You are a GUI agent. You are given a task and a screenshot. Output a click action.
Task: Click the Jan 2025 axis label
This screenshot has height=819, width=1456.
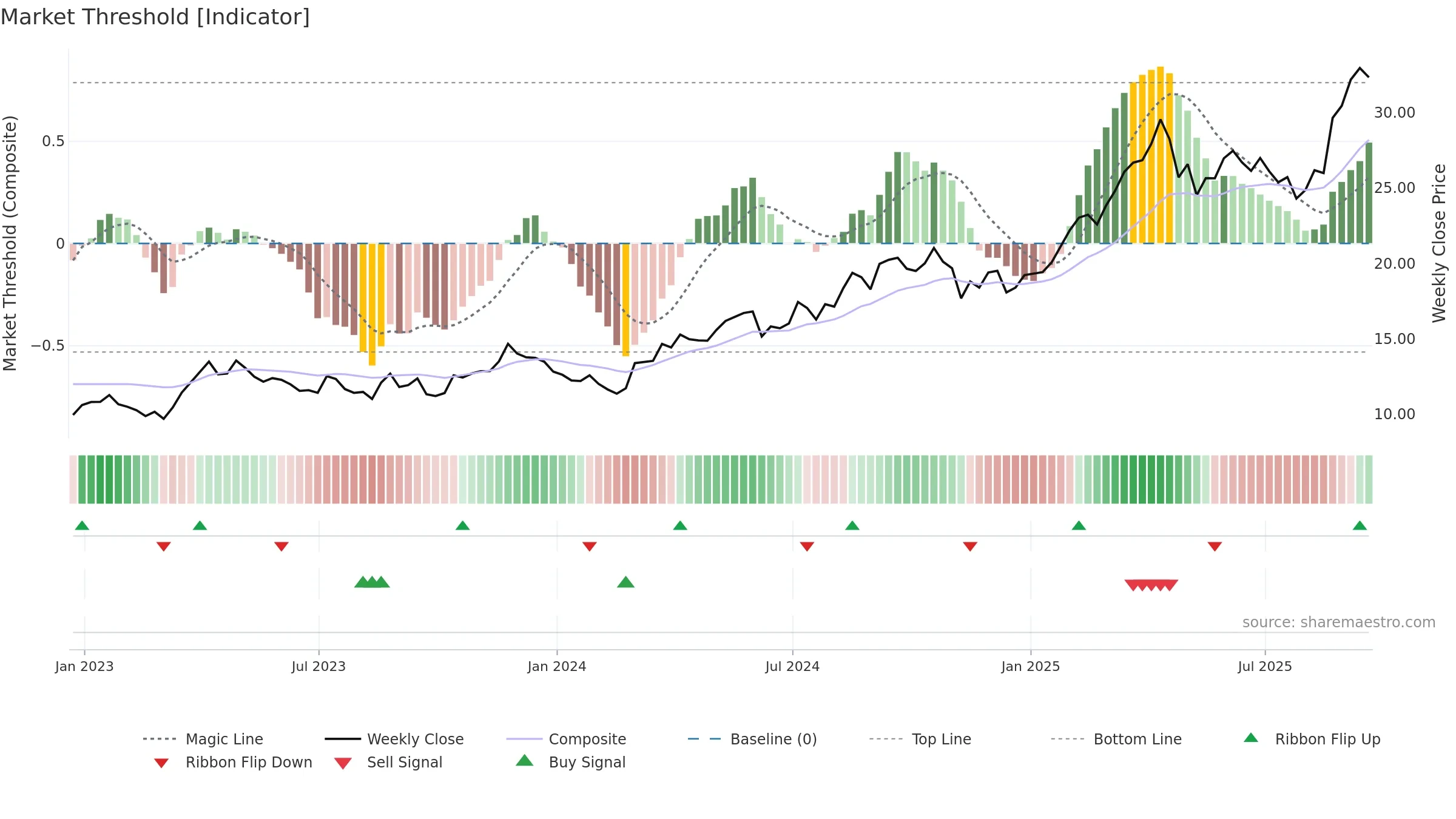pyautogui.click(x=1031, y=666)
